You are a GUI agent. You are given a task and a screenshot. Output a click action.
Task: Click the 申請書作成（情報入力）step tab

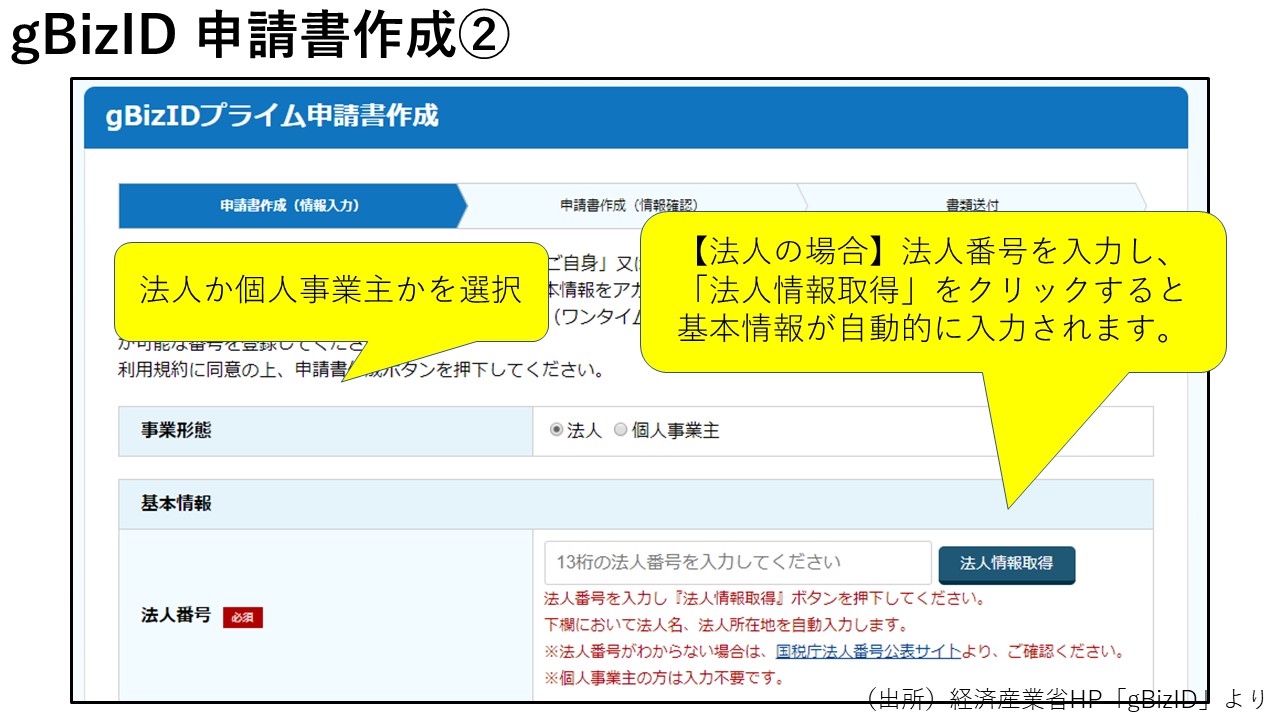(289, 206)
